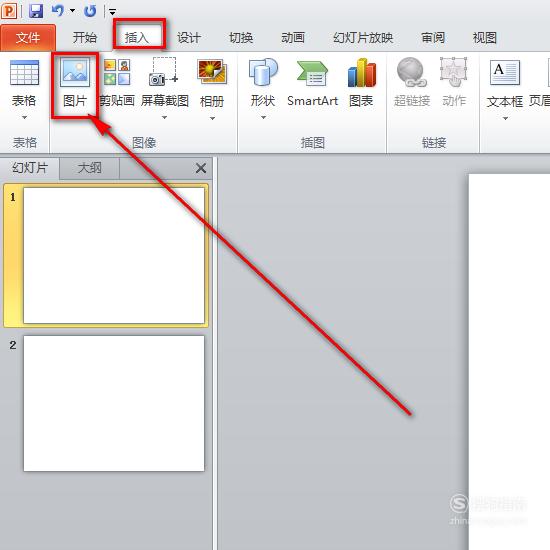Click the PowerPoint application icon
Image resolution: width=550 pixels, height=550 pixels.
click(x=9, y=11)
